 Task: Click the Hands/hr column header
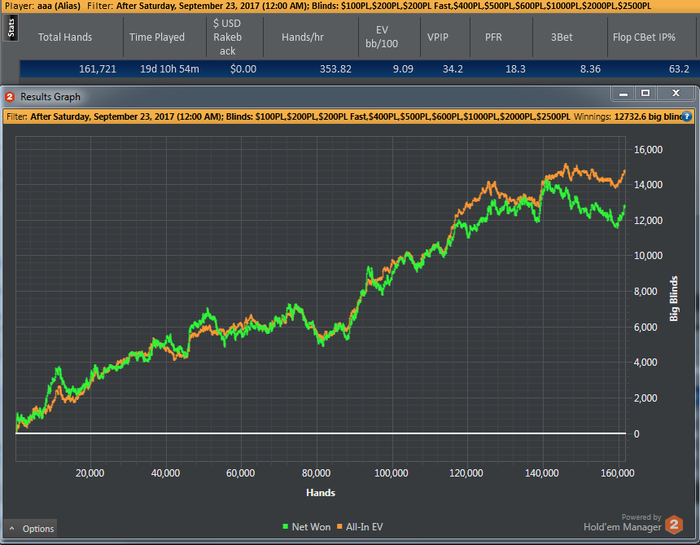pyautogui.click(x=302, y=37)
